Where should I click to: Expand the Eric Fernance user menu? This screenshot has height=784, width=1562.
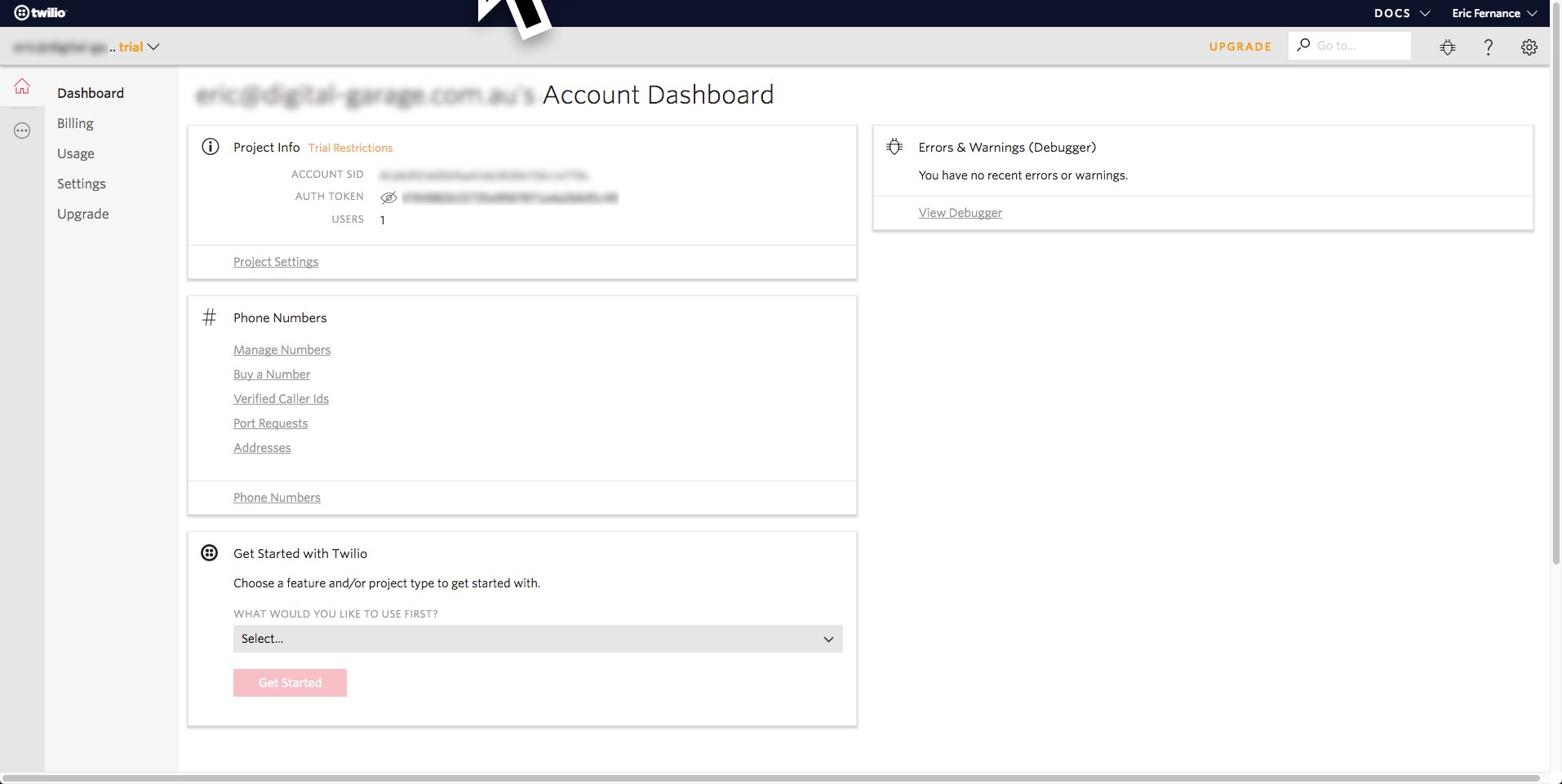[1494, 13]
